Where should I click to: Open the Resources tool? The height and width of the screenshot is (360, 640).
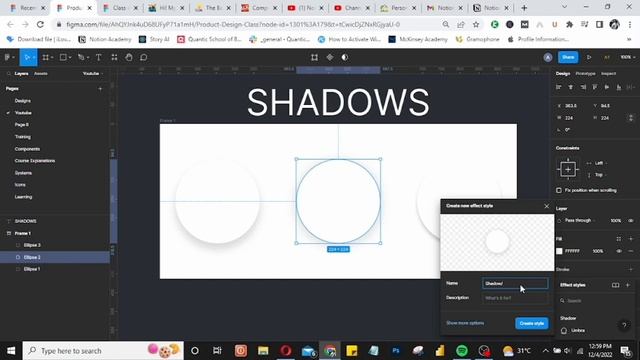tap(114, 58)
